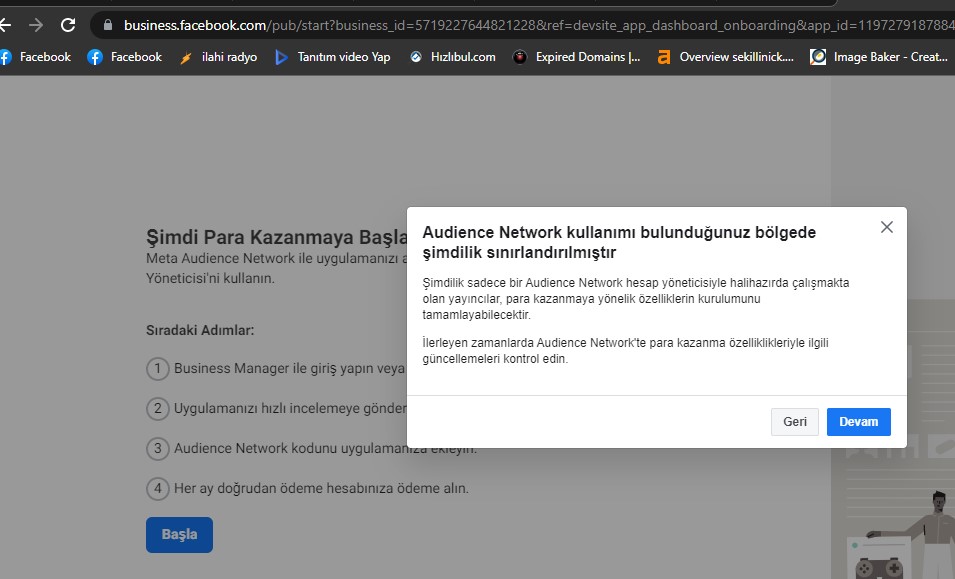Close the Audience Network dialog with X
This screenshot has height=579, width=955.
(x=886, y=227)
